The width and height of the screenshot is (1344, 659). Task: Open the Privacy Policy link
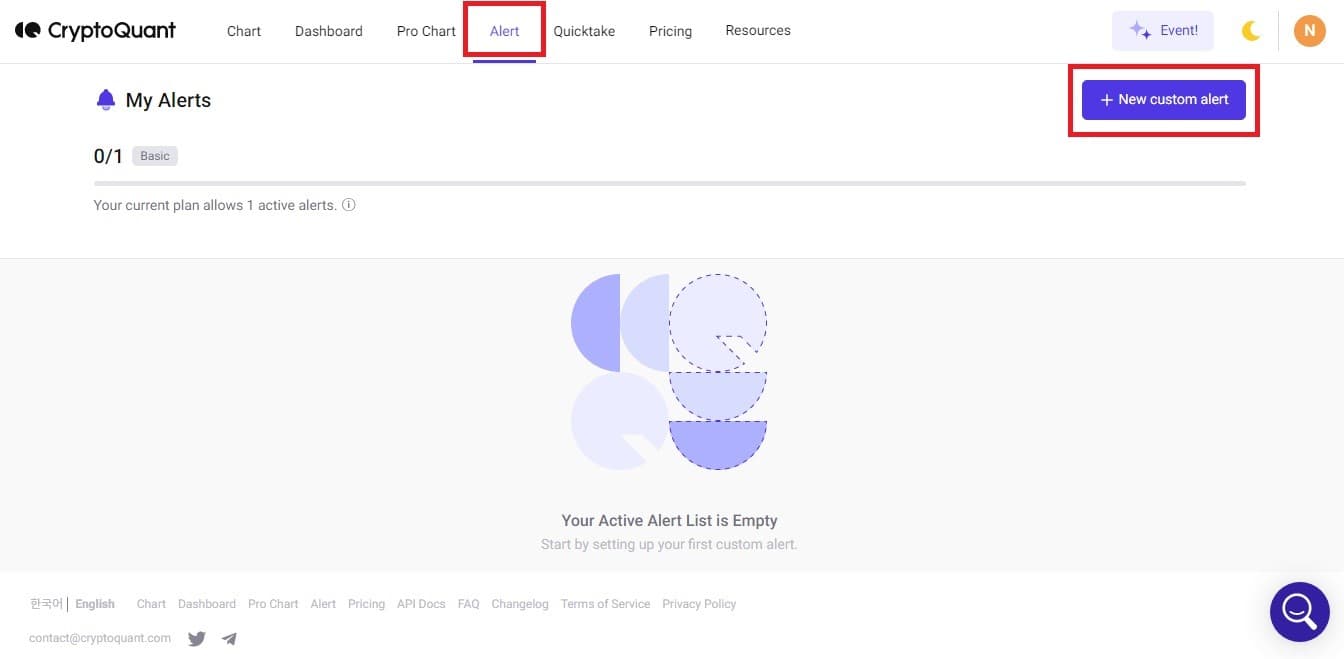699,604
